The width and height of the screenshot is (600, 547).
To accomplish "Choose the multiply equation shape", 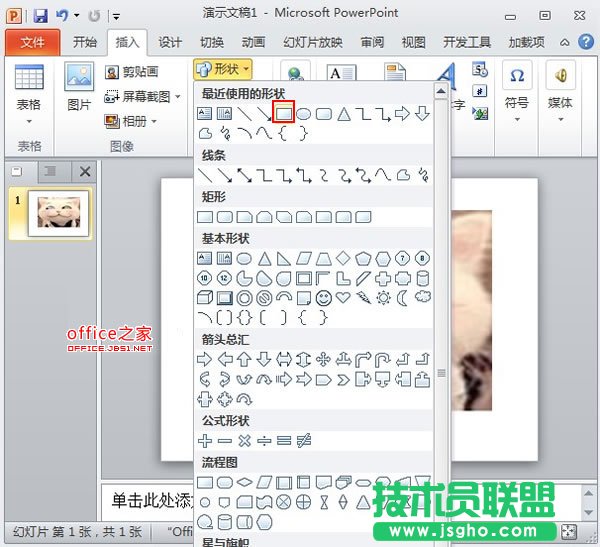I will pyautogui.click(x=245, y=441).
